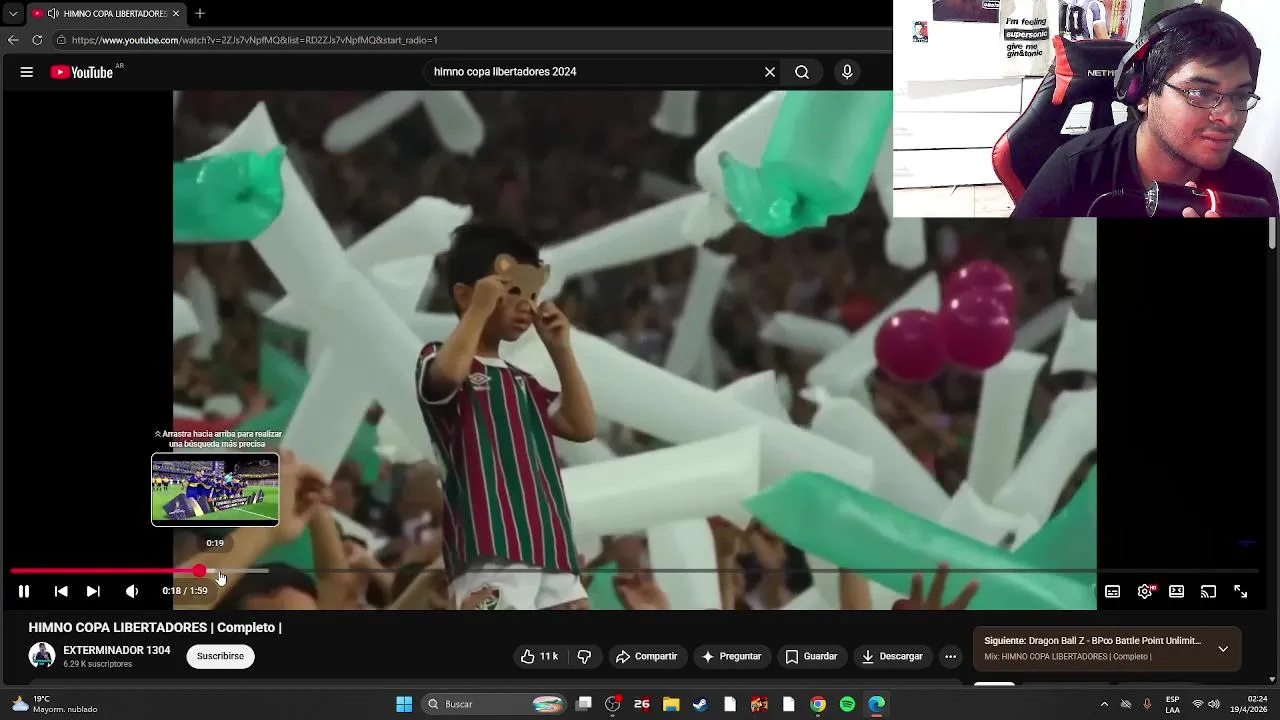
Task: Select the HIMNO COPA LIBERTADORES browser tab
Action: [105, 14]
